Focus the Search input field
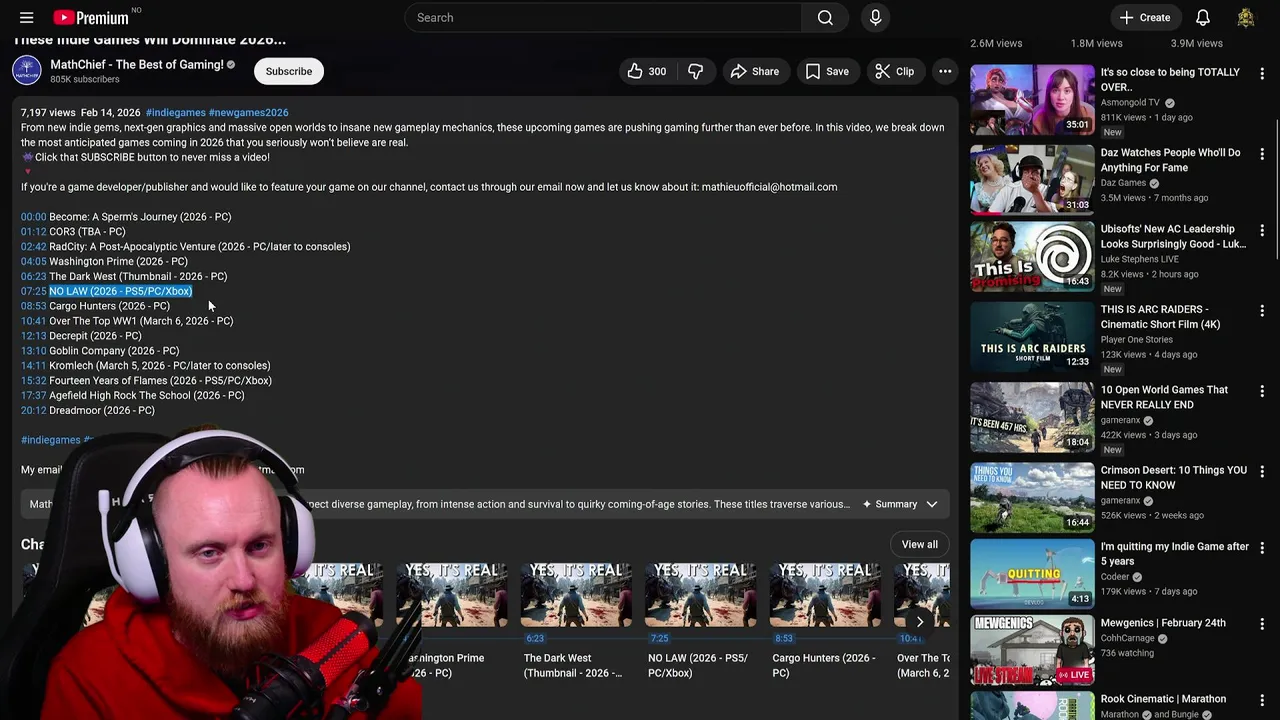 [x=603, y=17]
